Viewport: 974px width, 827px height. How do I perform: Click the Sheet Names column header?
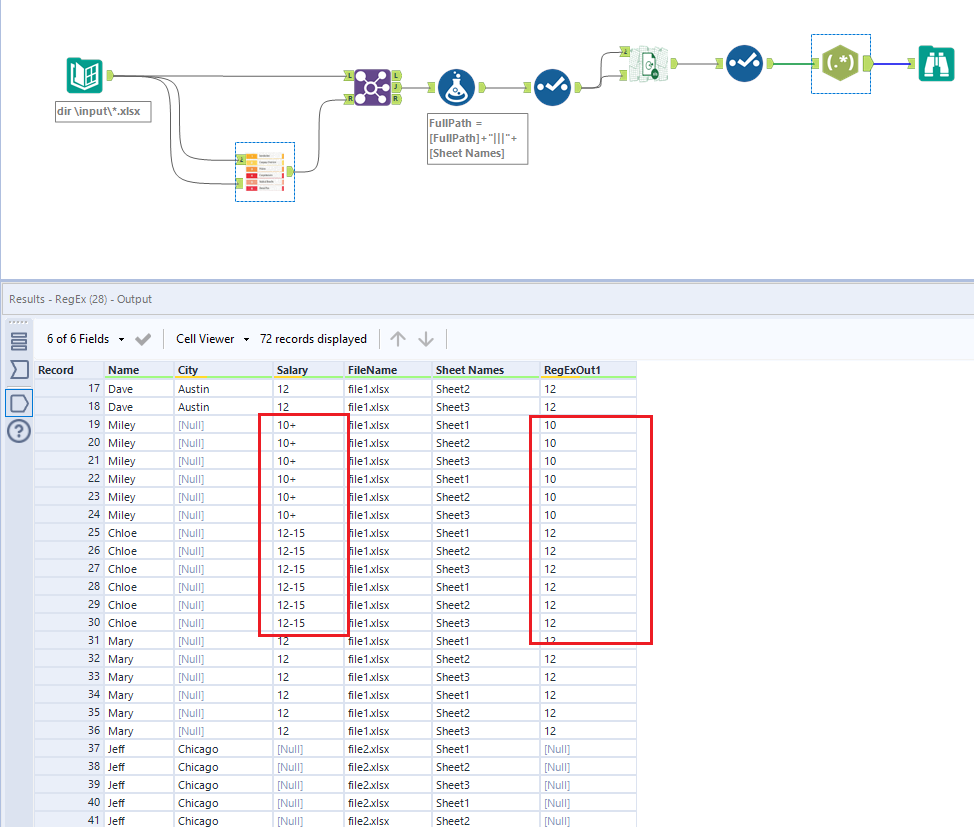tap(486, 370)
